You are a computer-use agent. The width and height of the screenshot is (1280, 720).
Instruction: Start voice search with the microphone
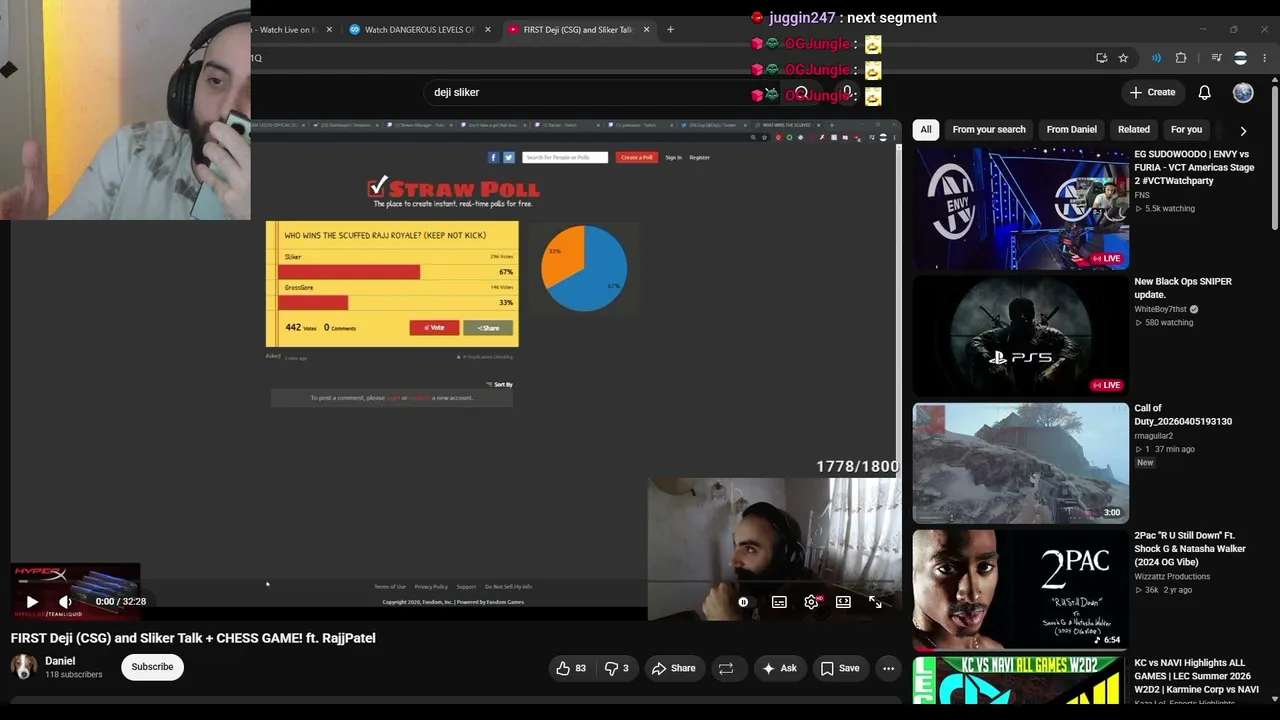click(x=847, y=93)
